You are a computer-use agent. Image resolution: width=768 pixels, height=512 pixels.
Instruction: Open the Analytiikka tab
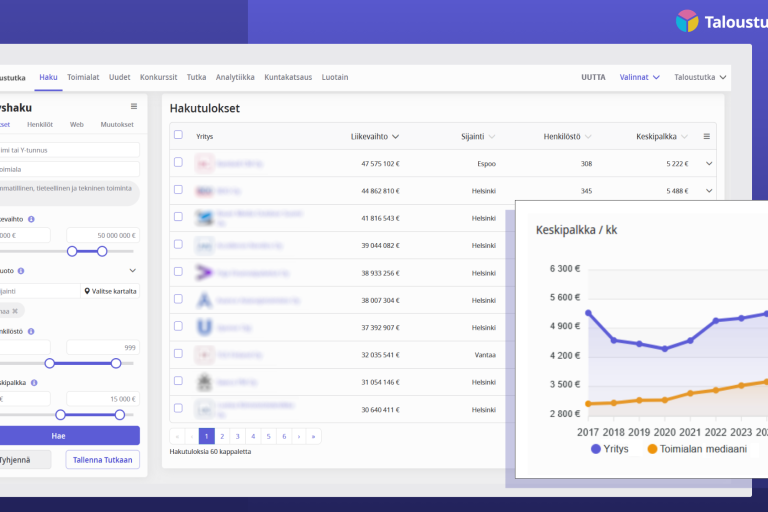tap(235, 77)
